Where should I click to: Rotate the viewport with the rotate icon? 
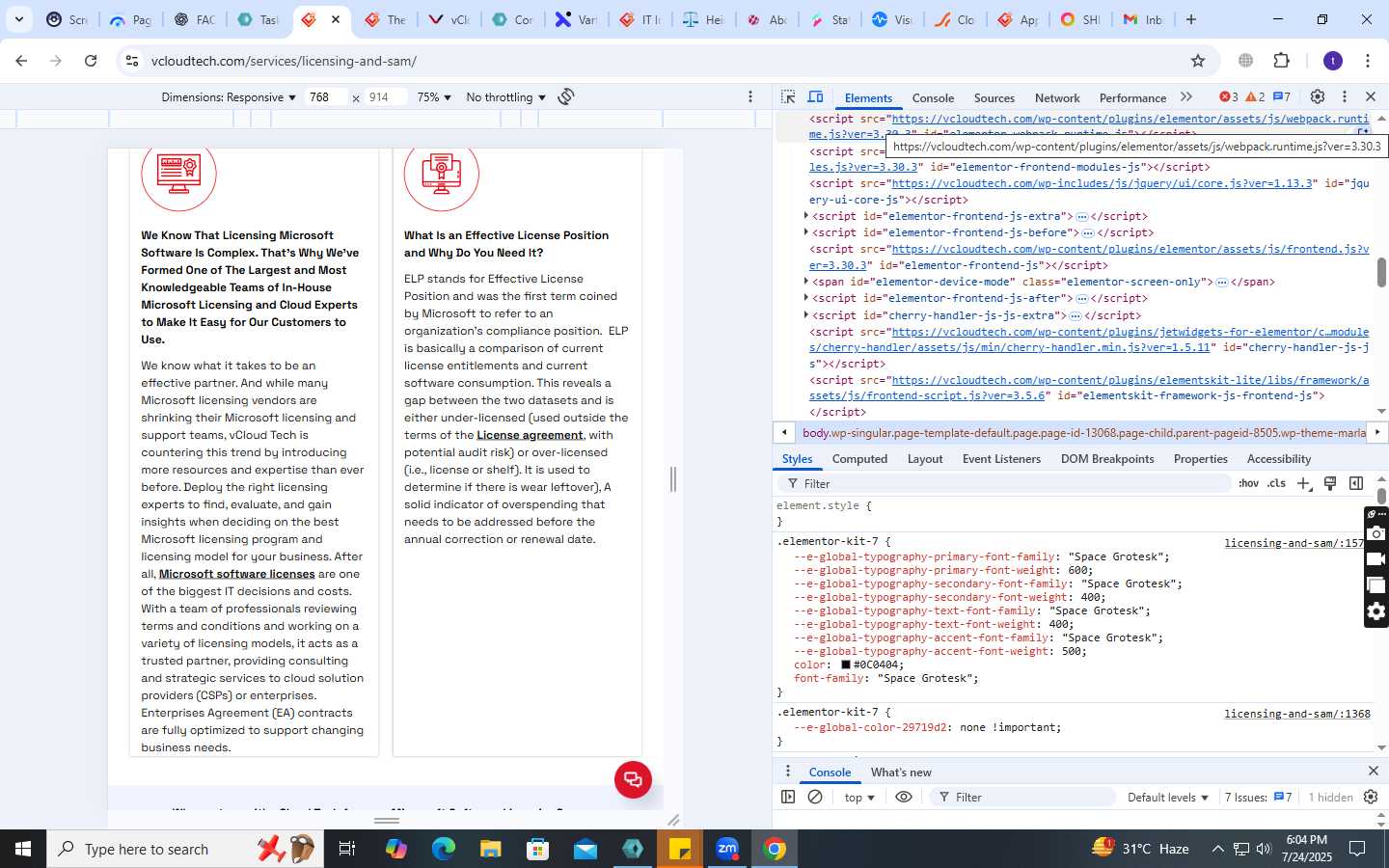click(566, 96)
